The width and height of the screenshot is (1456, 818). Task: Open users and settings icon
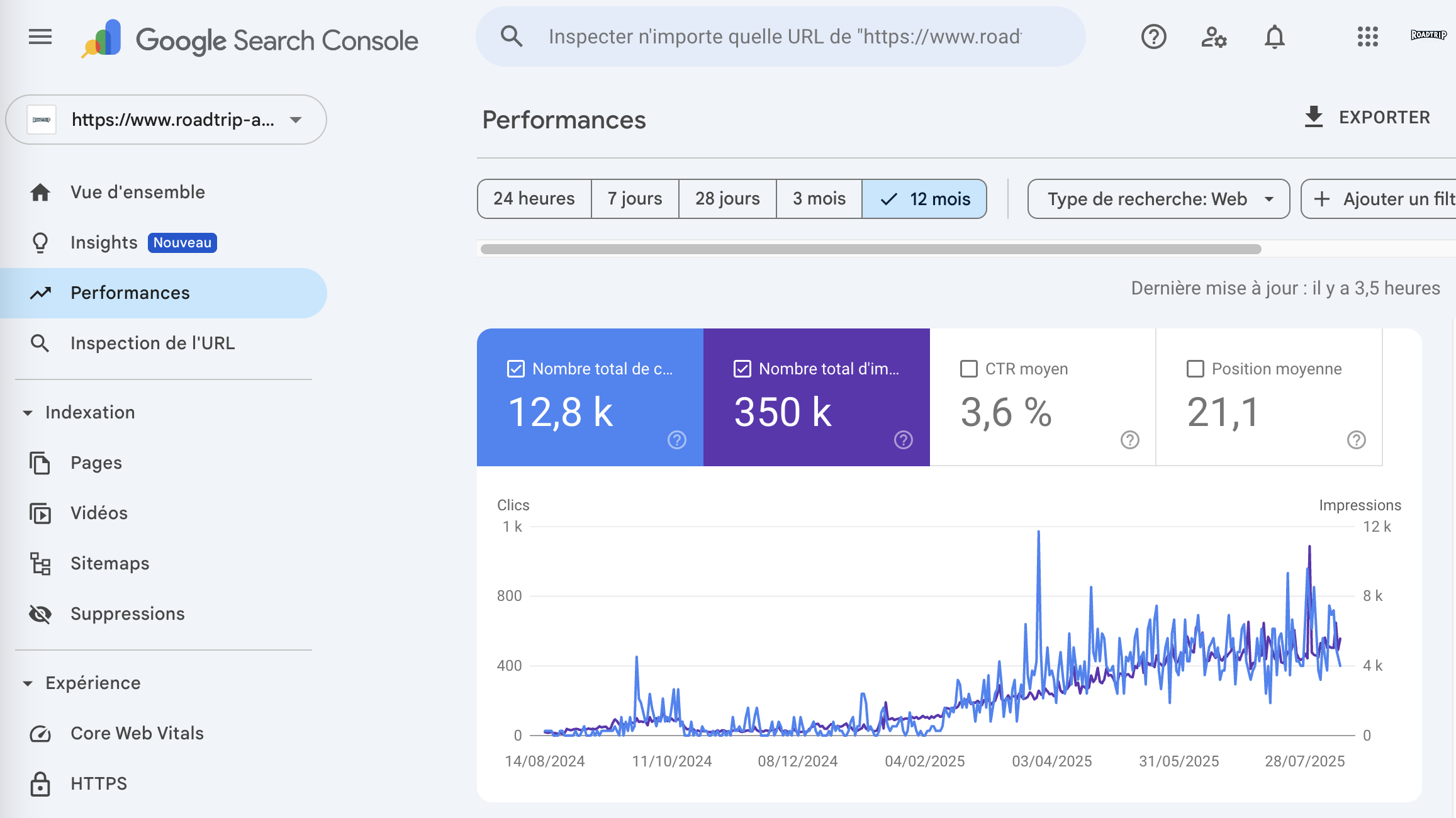click(x=1214, y=37)
